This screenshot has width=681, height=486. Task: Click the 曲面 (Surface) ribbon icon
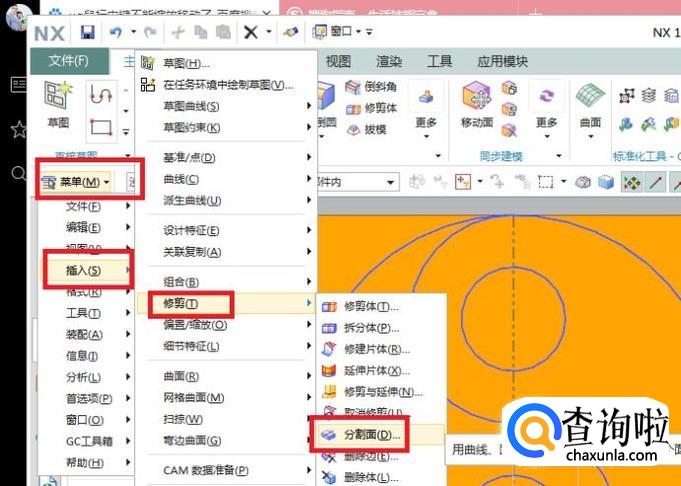point(590,105)
